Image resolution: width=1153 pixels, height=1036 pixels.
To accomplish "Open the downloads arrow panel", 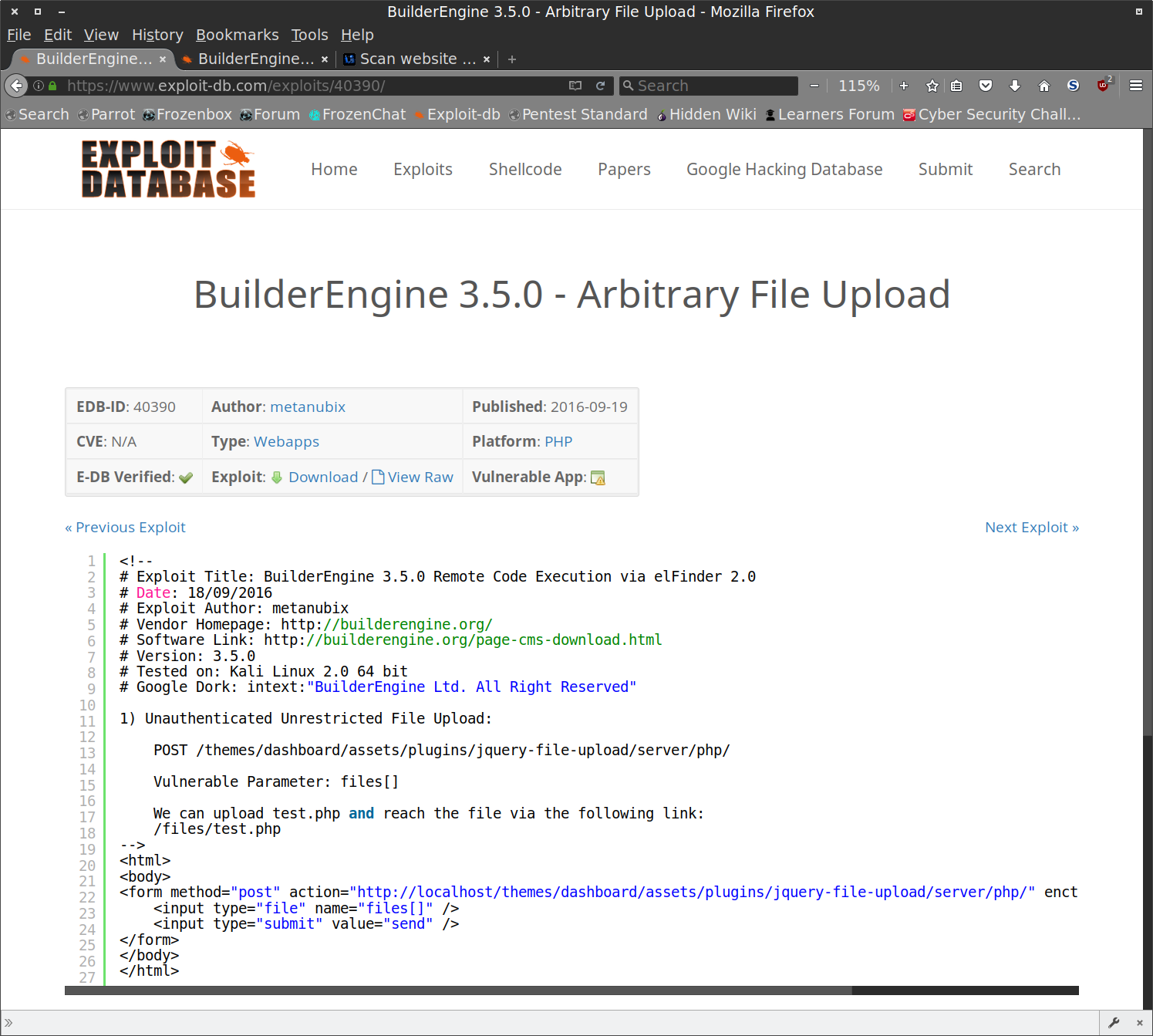I will tap(1015, 86).
